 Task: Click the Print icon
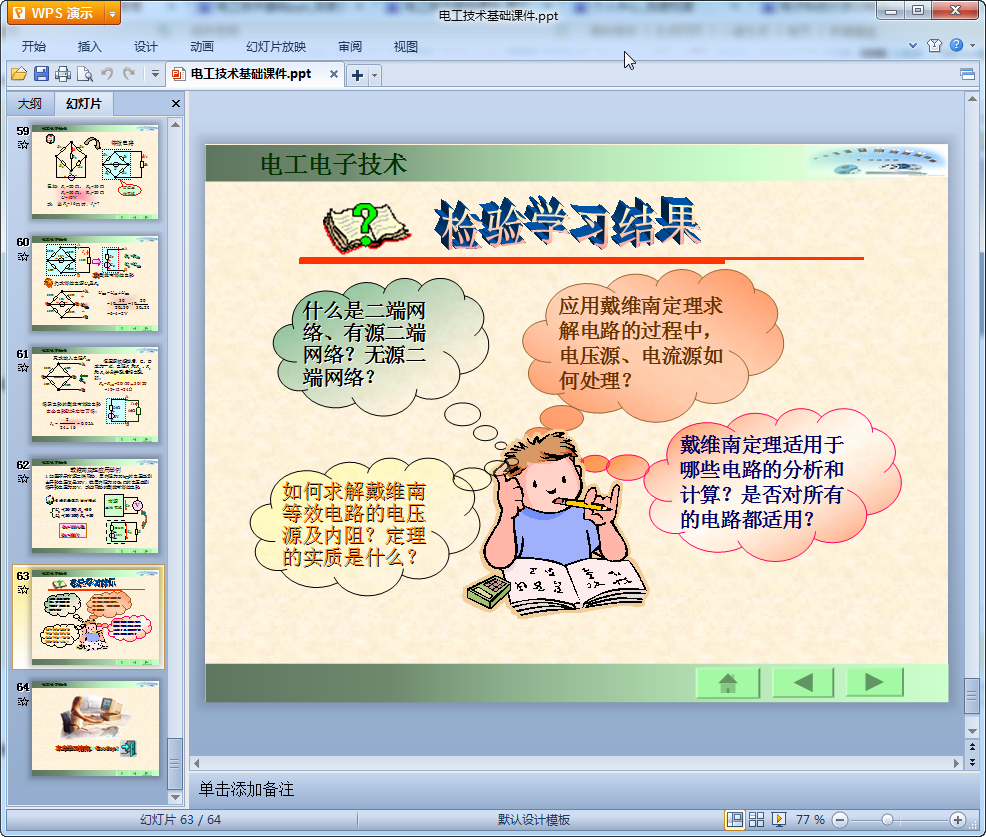point(63,74)
